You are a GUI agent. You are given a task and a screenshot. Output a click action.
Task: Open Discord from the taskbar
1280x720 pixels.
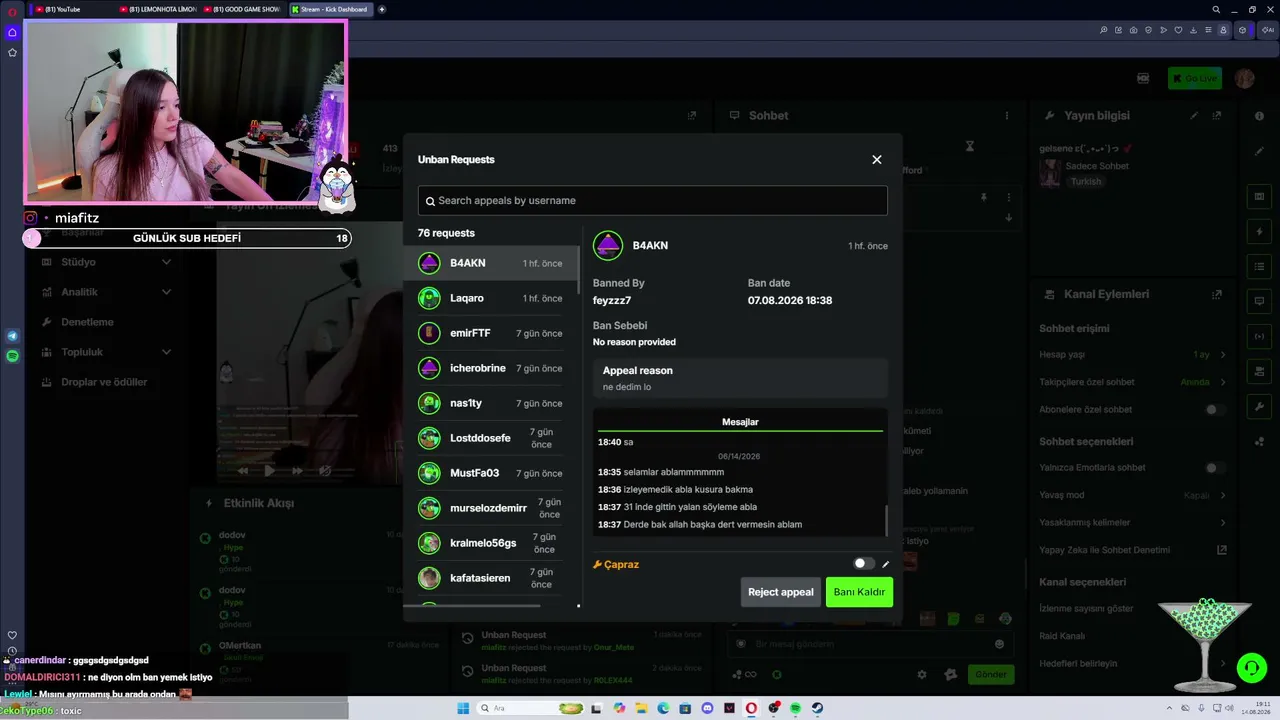coord(708,708)
